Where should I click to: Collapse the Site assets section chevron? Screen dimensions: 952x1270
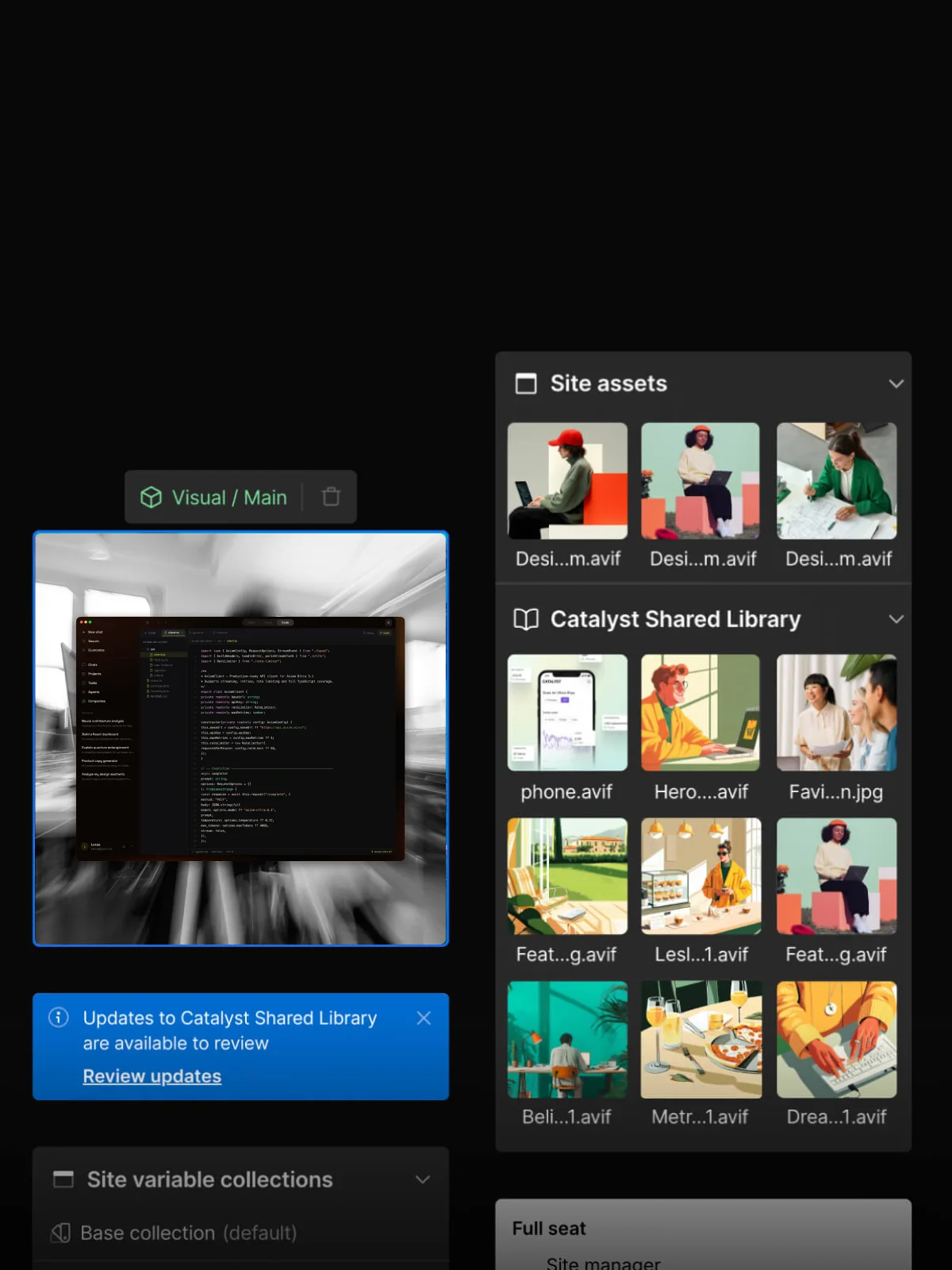[896, 383]
